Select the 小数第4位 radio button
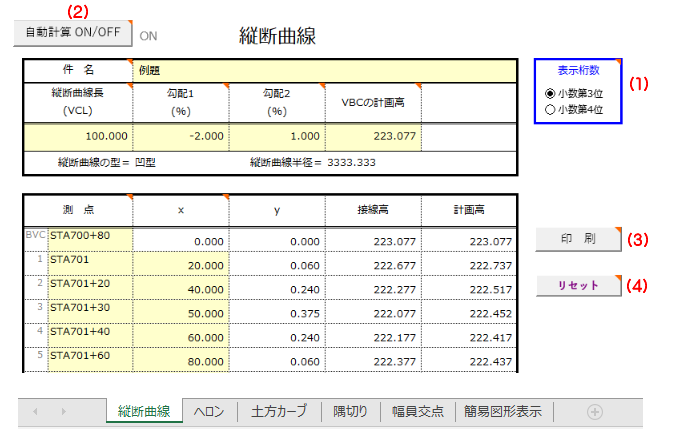Image resolution: width=700 pixels, height=435 pixels. [x=550, y=109]
